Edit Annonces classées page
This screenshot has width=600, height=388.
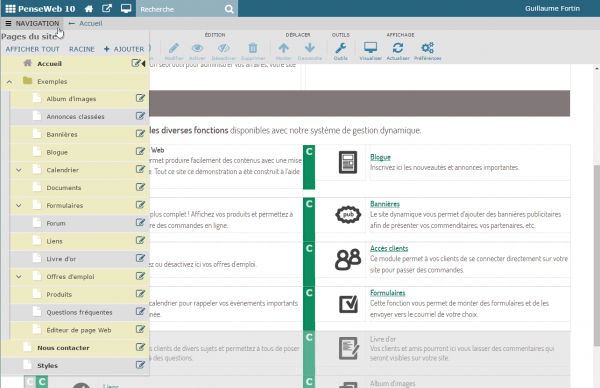tap(140, 116)
